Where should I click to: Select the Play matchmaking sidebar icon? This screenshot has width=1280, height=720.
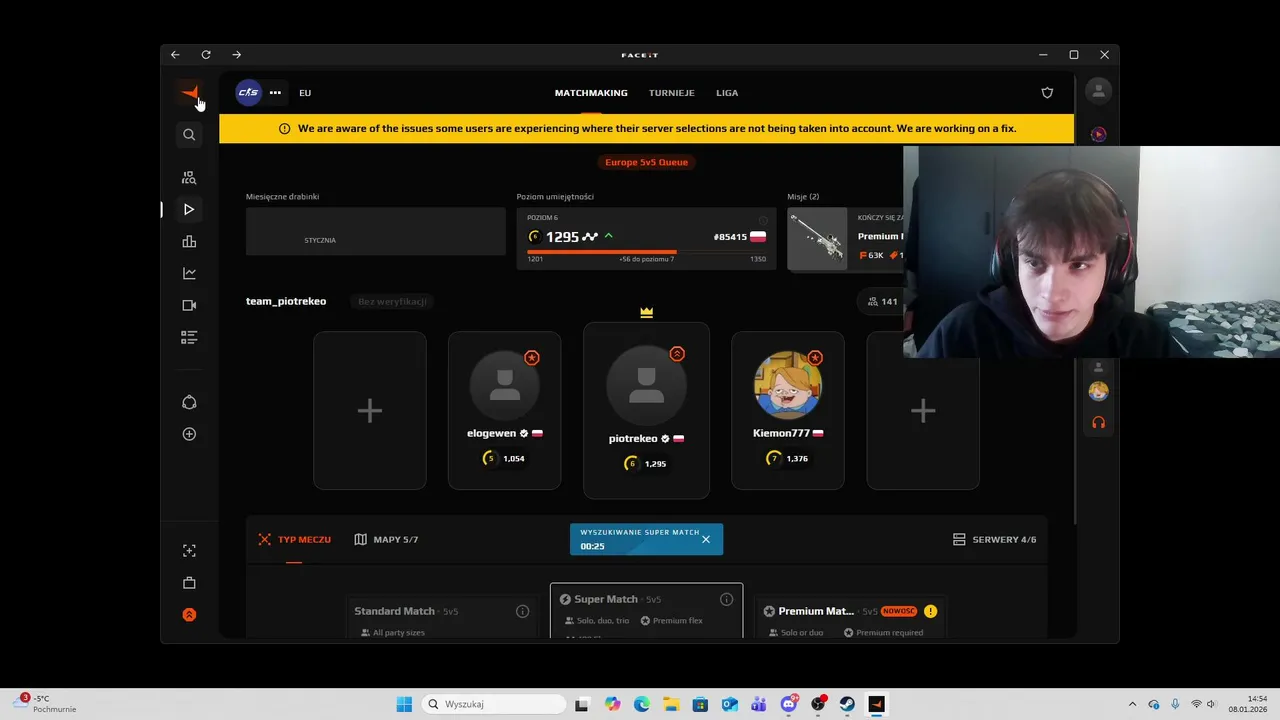click(189, 209)
